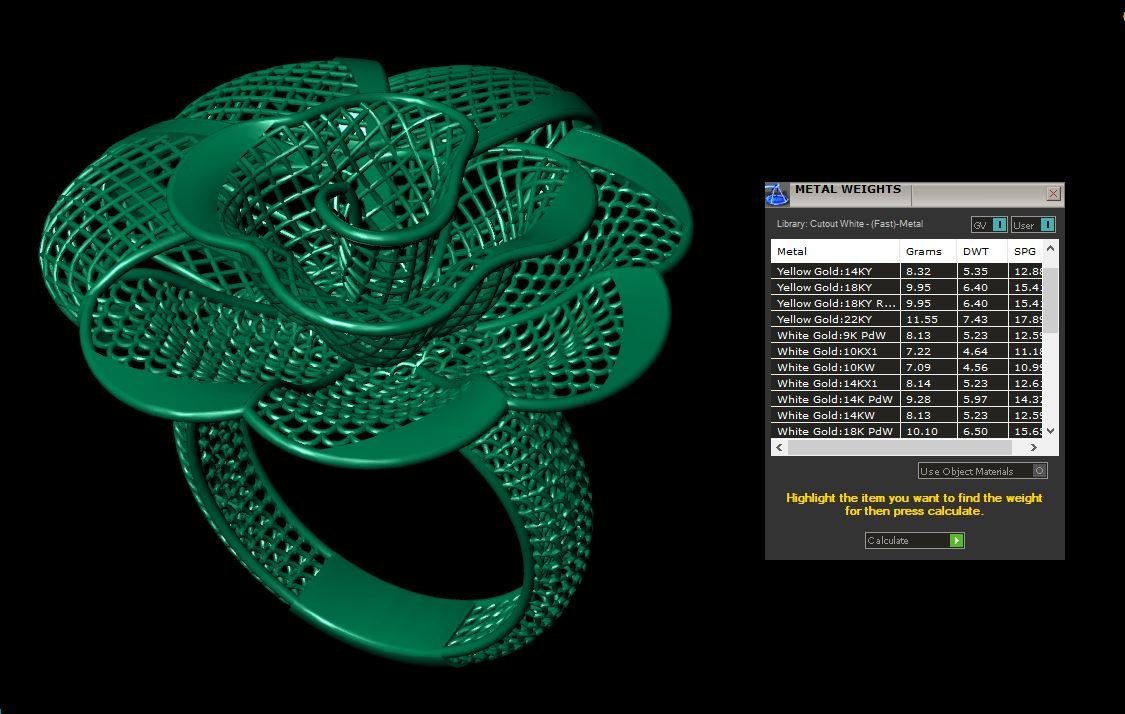
Task: Click the 8.32 grams cell
Action: click(x=928, y=271)
